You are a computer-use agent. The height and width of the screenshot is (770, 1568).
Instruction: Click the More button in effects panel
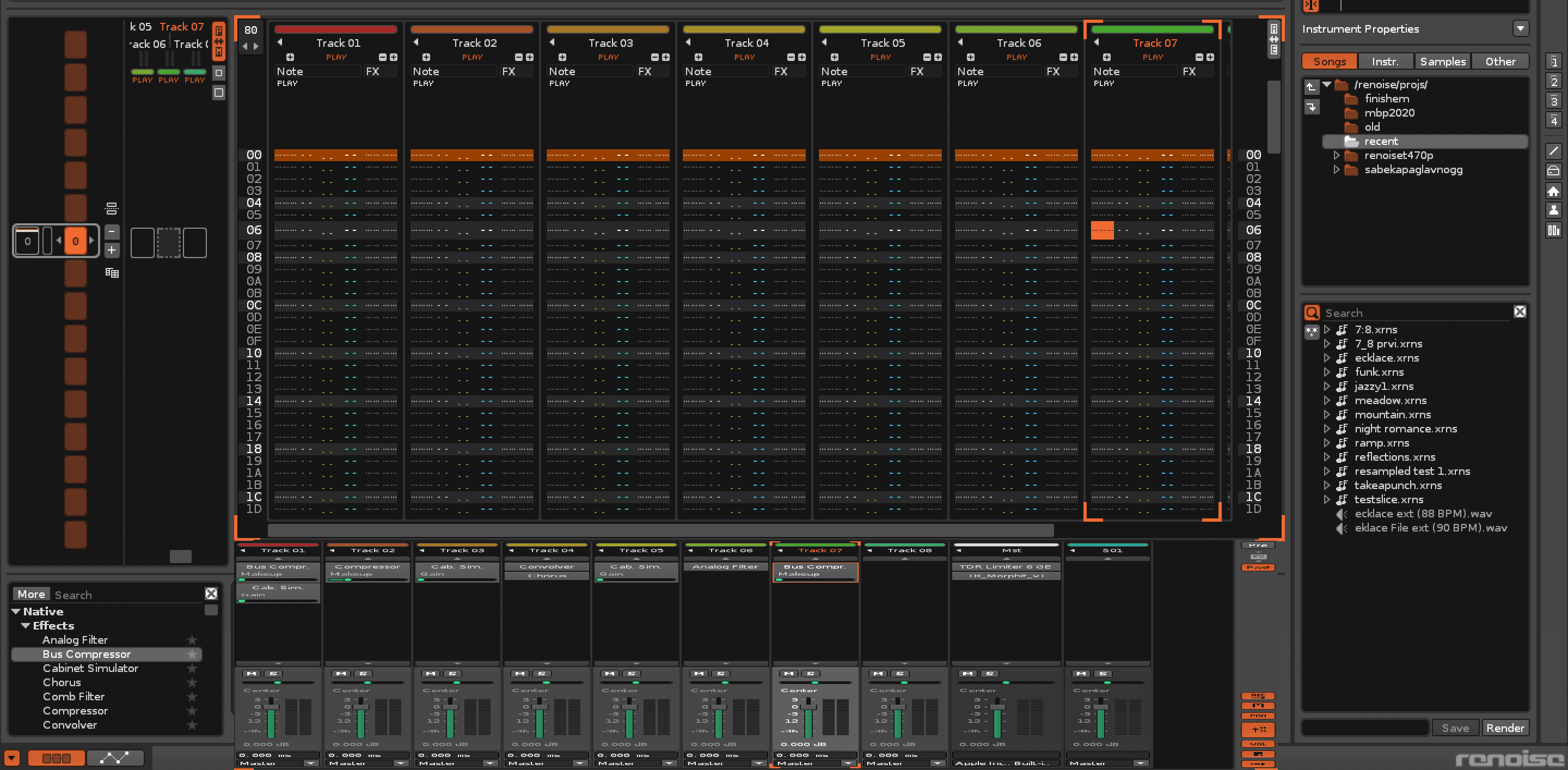(x=31, y=594)
